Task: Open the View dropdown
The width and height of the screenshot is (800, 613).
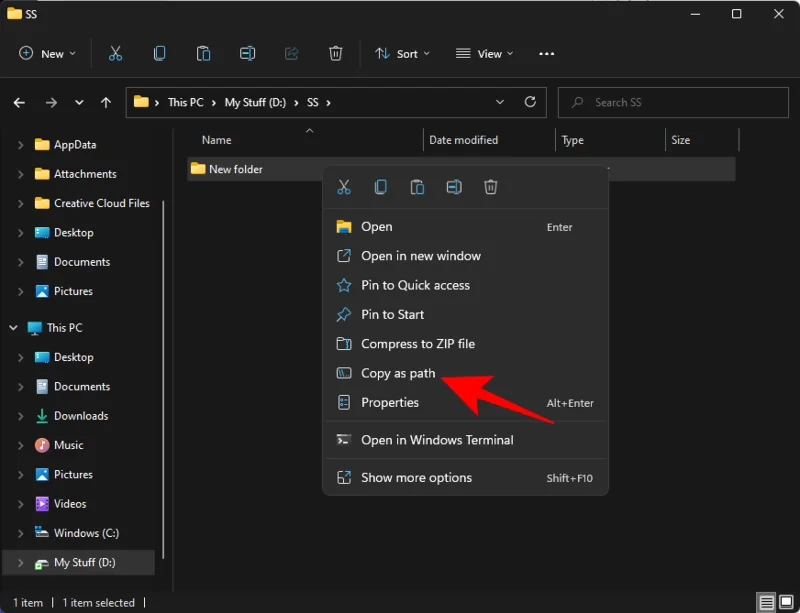Action: pyautogui.click(x=484, y=54)
